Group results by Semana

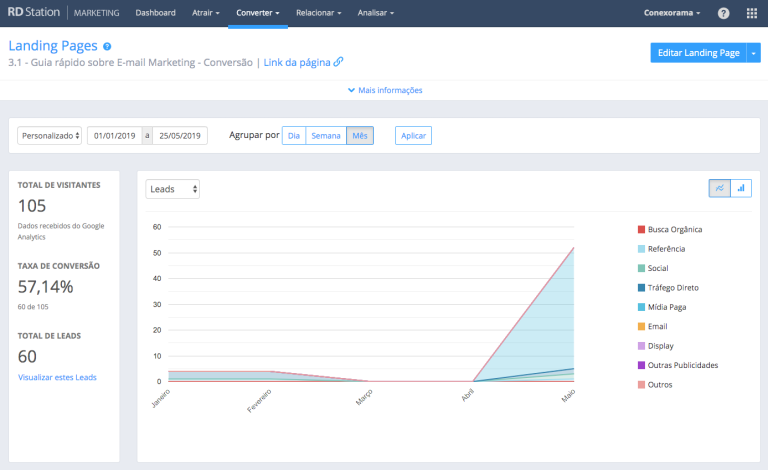point(325,136)
